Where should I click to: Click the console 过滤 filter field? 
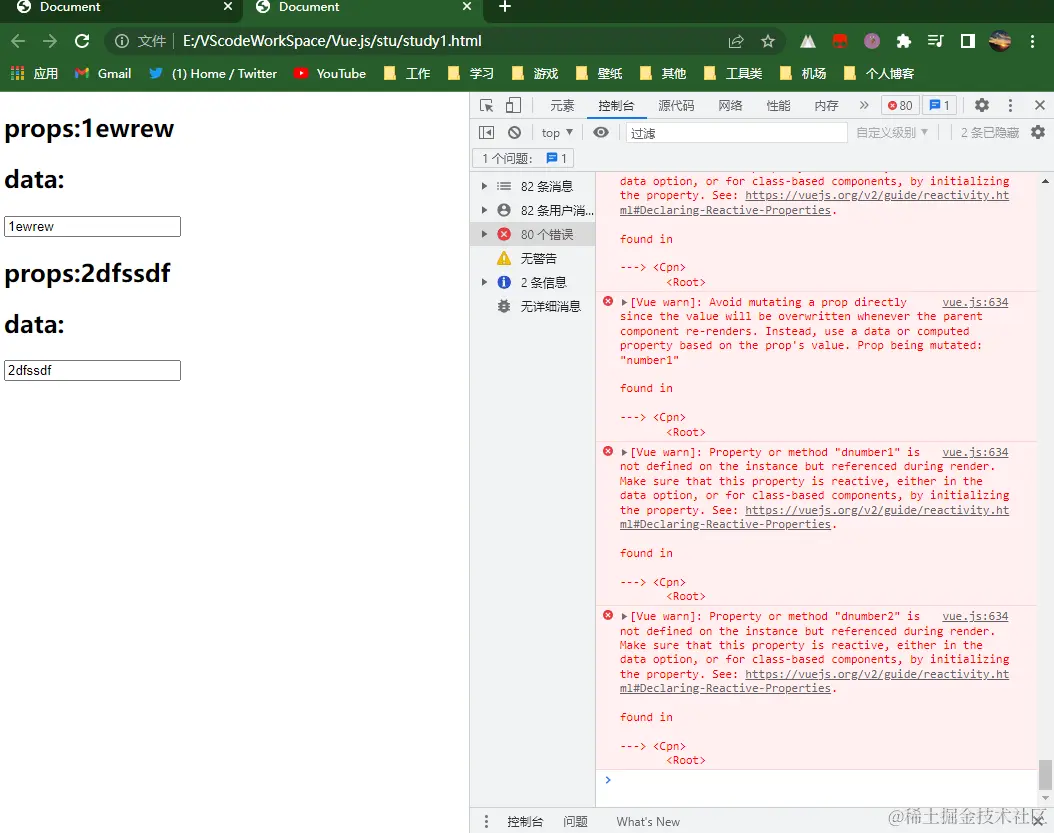736,133
